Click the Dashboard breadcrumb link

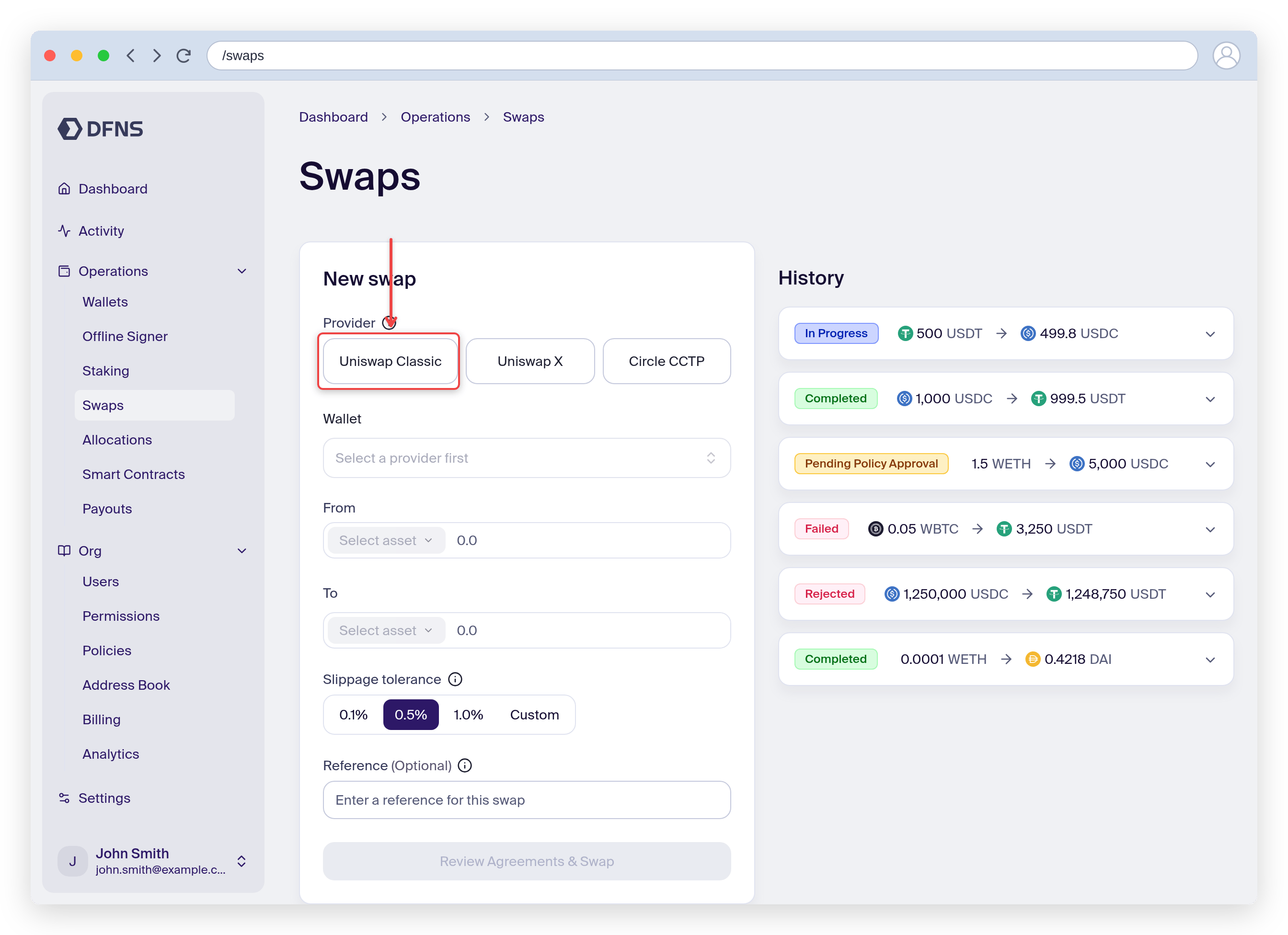click(x=333, y=117)
